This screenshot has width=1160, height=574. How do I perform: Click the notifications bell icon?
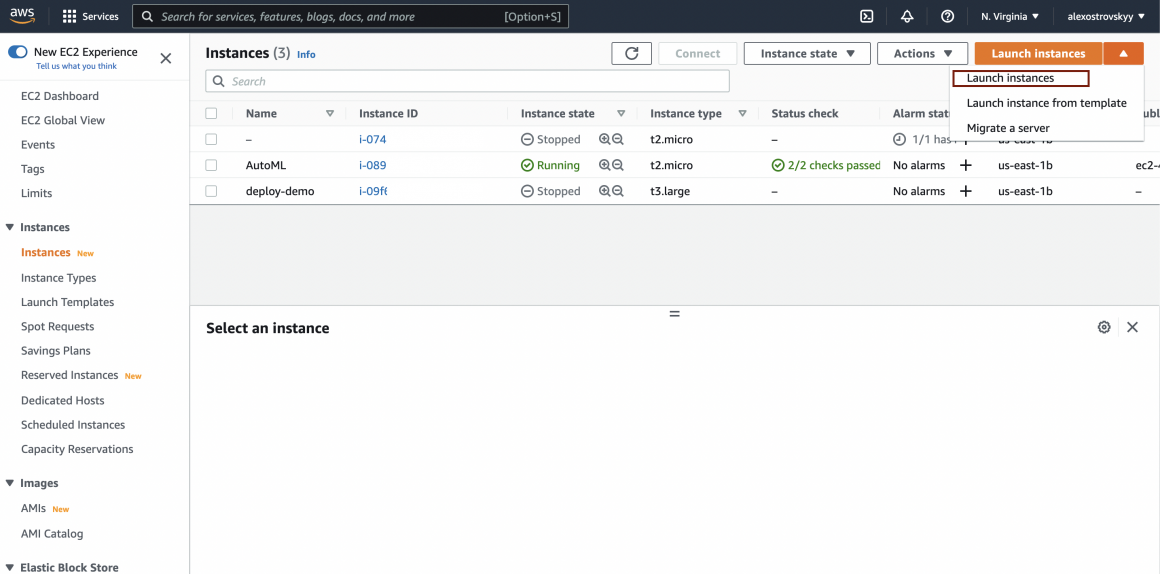907,16
